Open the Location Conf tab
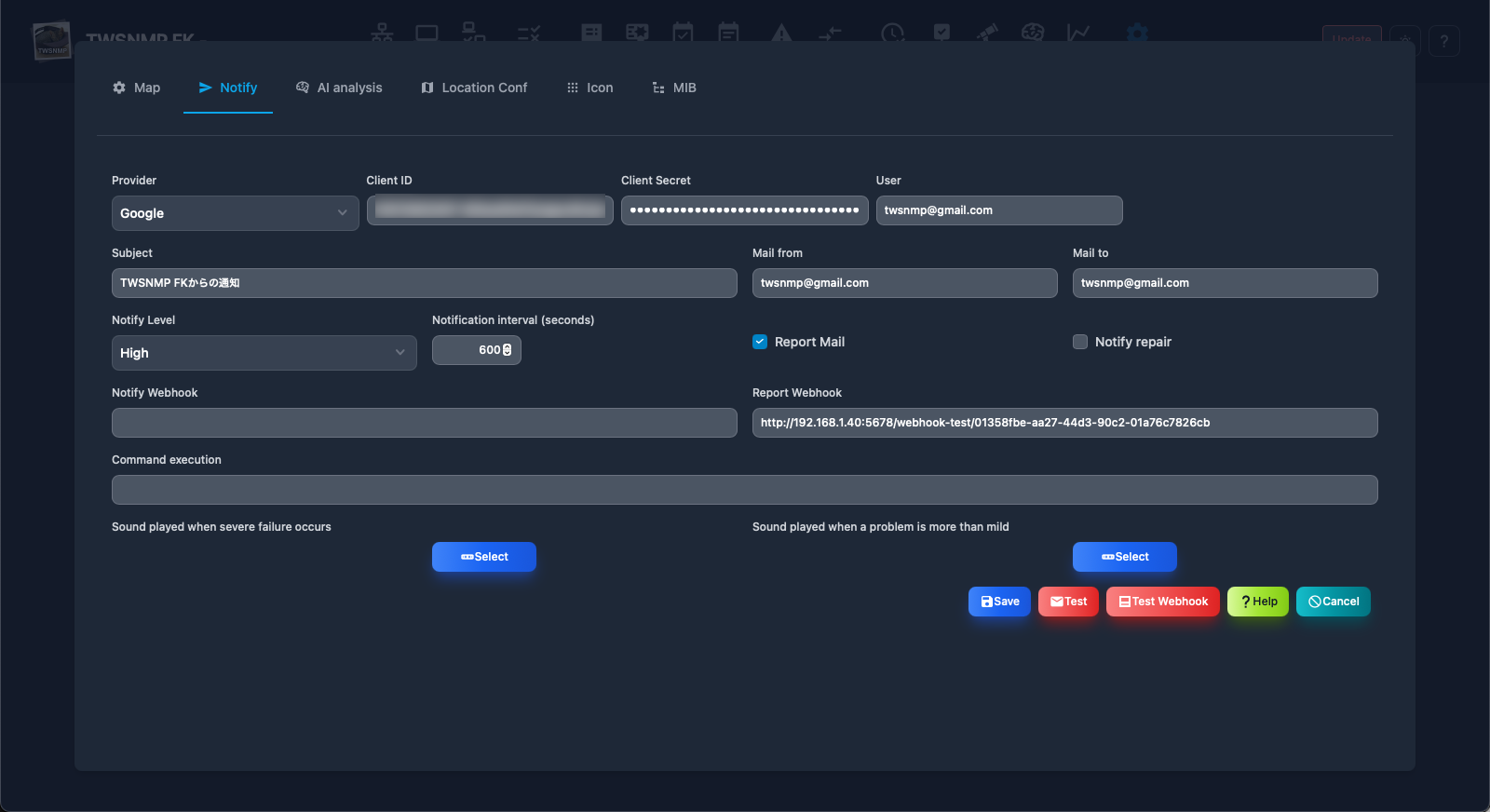 click(474, 88)
